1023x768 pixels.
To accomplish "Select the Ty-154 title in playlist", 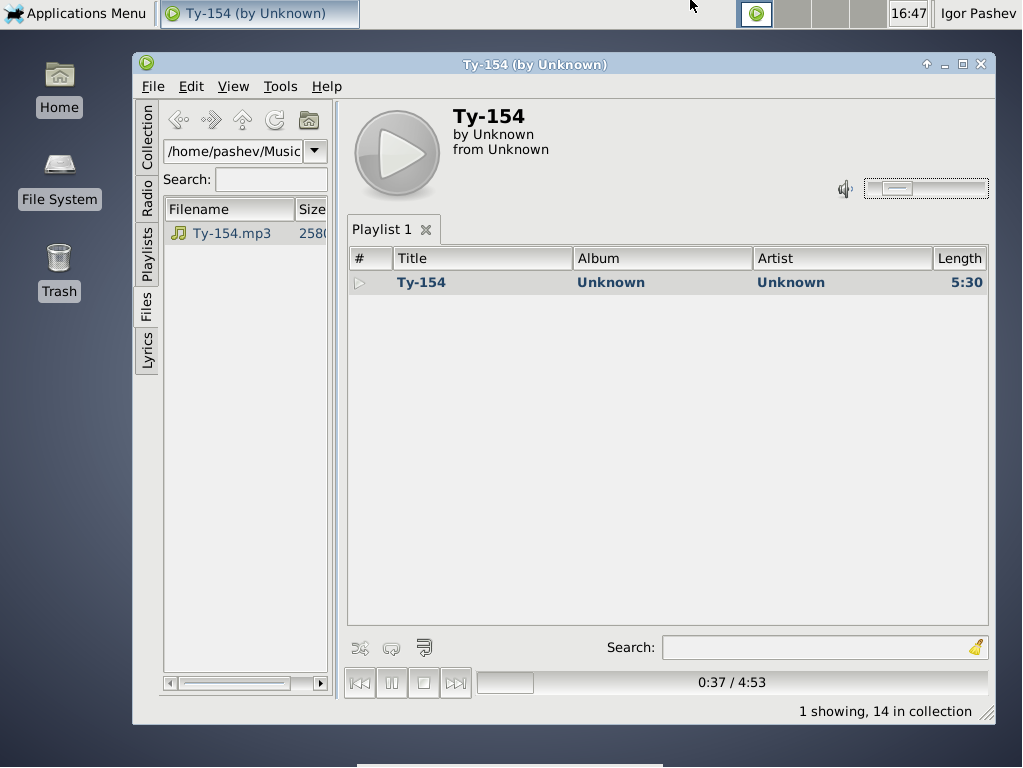I will pyautogui.click(x=421, y=283).
